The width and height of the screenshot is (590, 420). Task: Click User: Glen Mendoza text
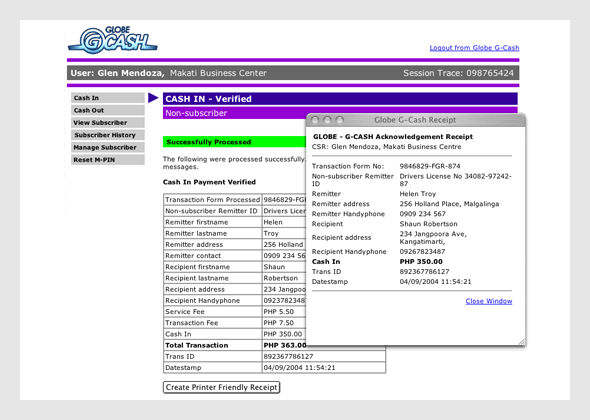pos(117,73)
